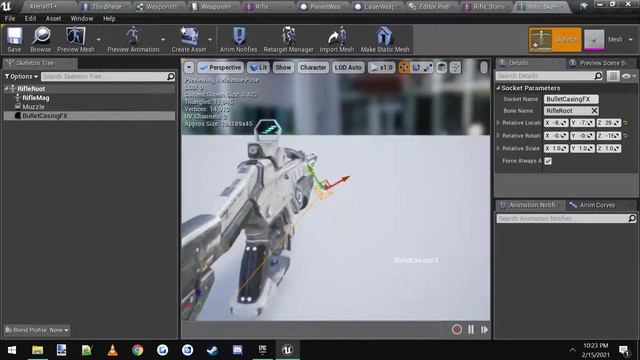
Task: Click the skeleton tree search magnifier
Action: coord(171,76)
